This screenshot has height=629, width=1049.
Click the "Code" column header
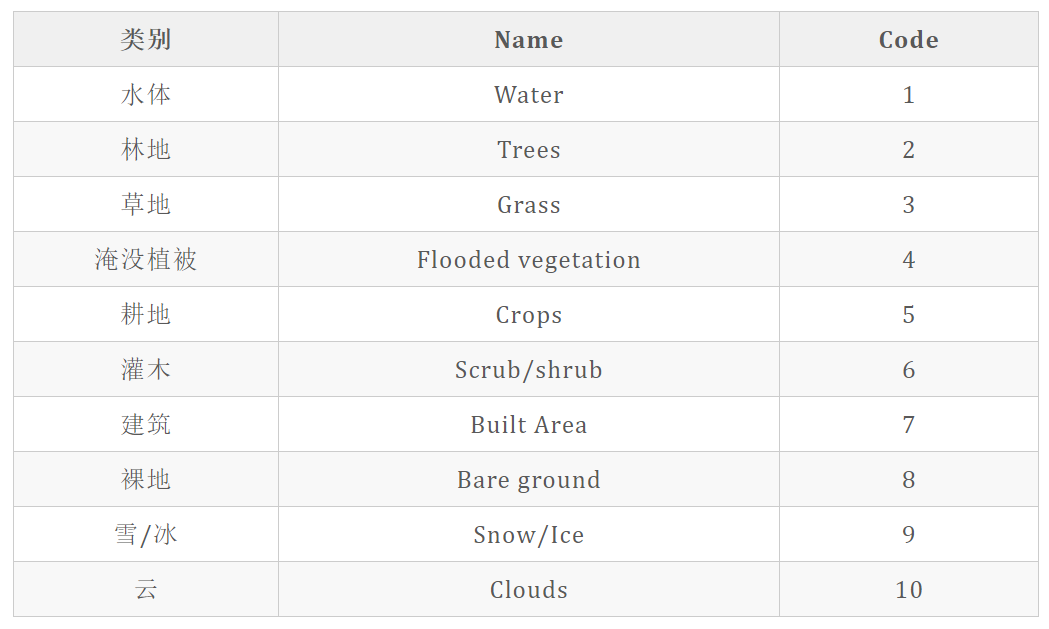[x=908, y=40]
